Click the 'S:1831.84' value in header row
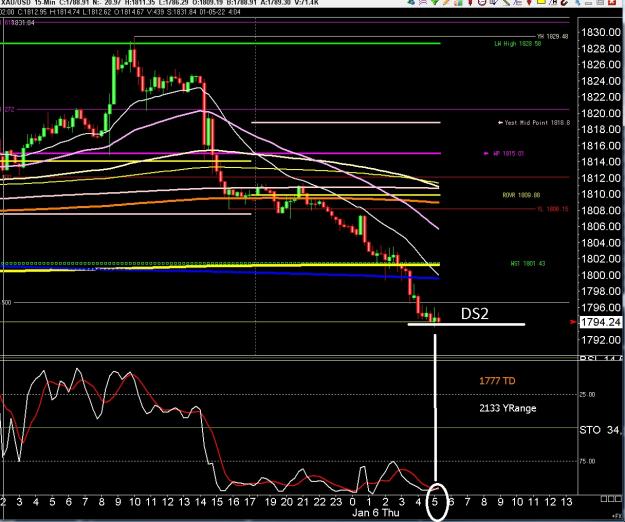The image size is (625, 522). 181,12
